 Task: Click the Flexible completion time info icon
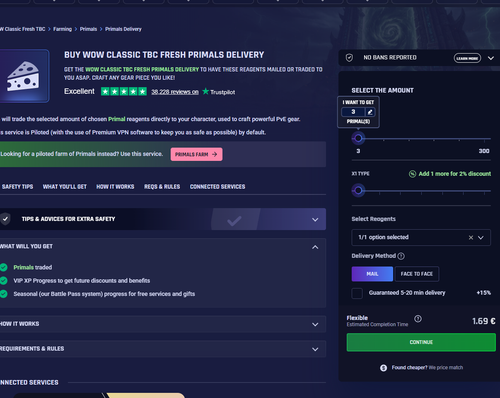click(x=418, y=319)
